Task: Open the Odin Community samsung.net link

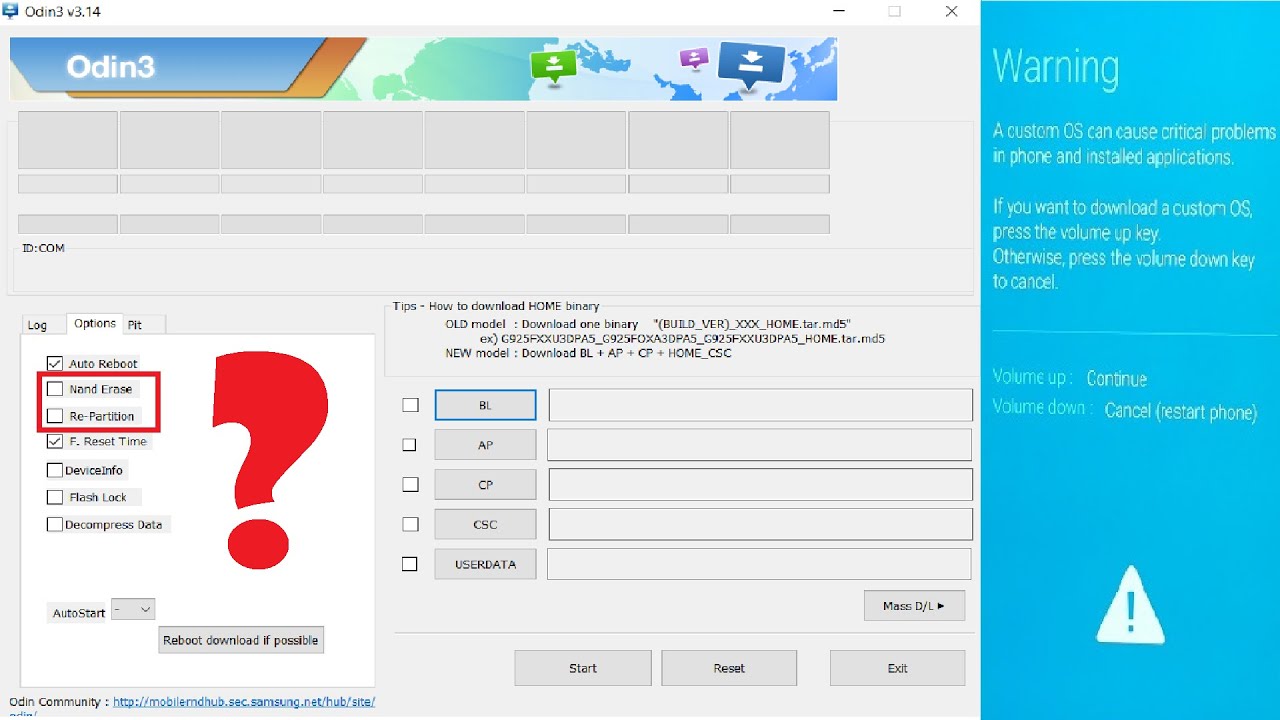Action: [x=244, y=702]
